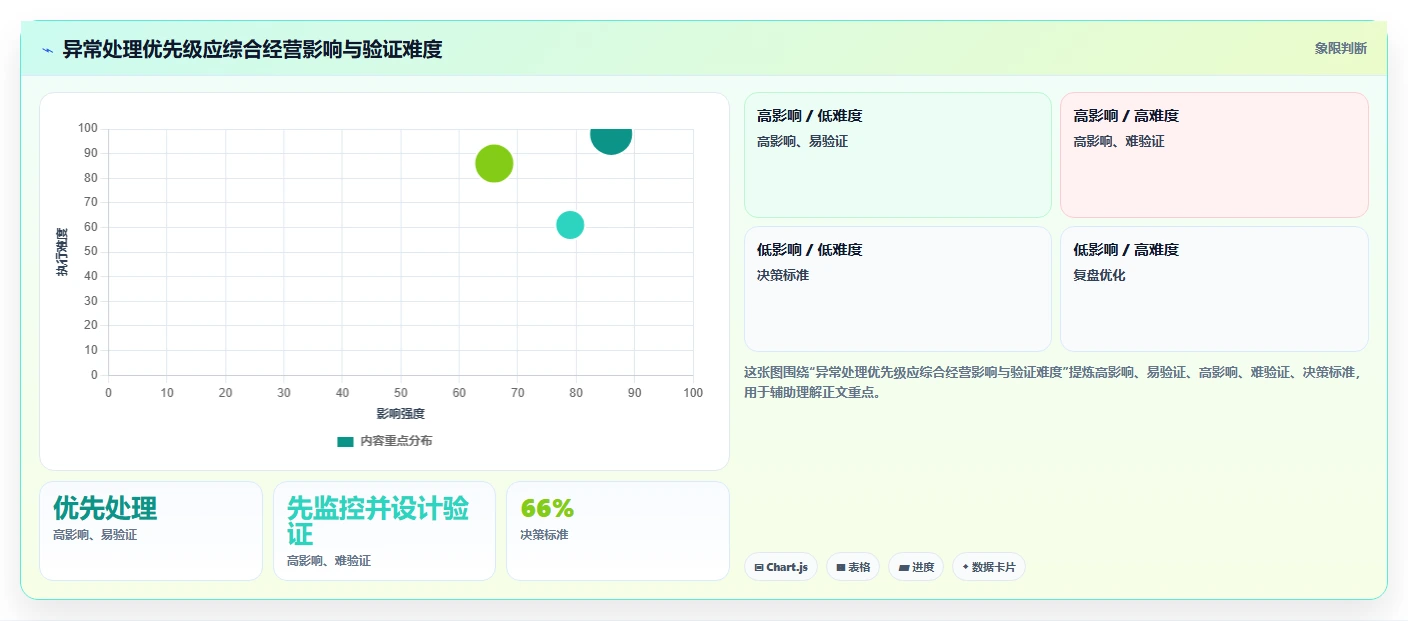Click the sparkle icon in 数据卡片 chip
The height and width of the screenshot is (621, 1408).
965,567
